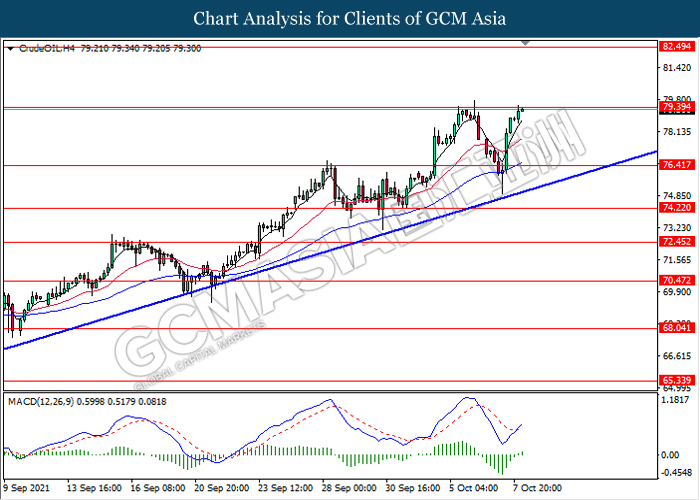Click the 81.420 price axis value
Viewport: 700px width, 500px height.
(677, 68)
